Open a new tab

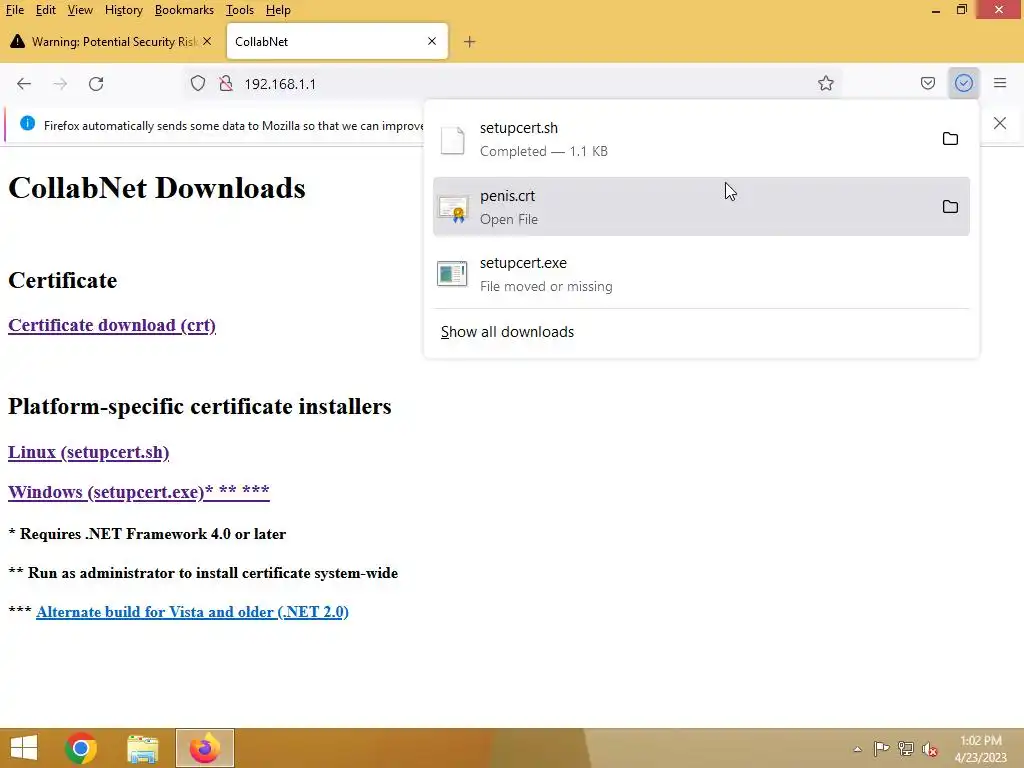470,42
